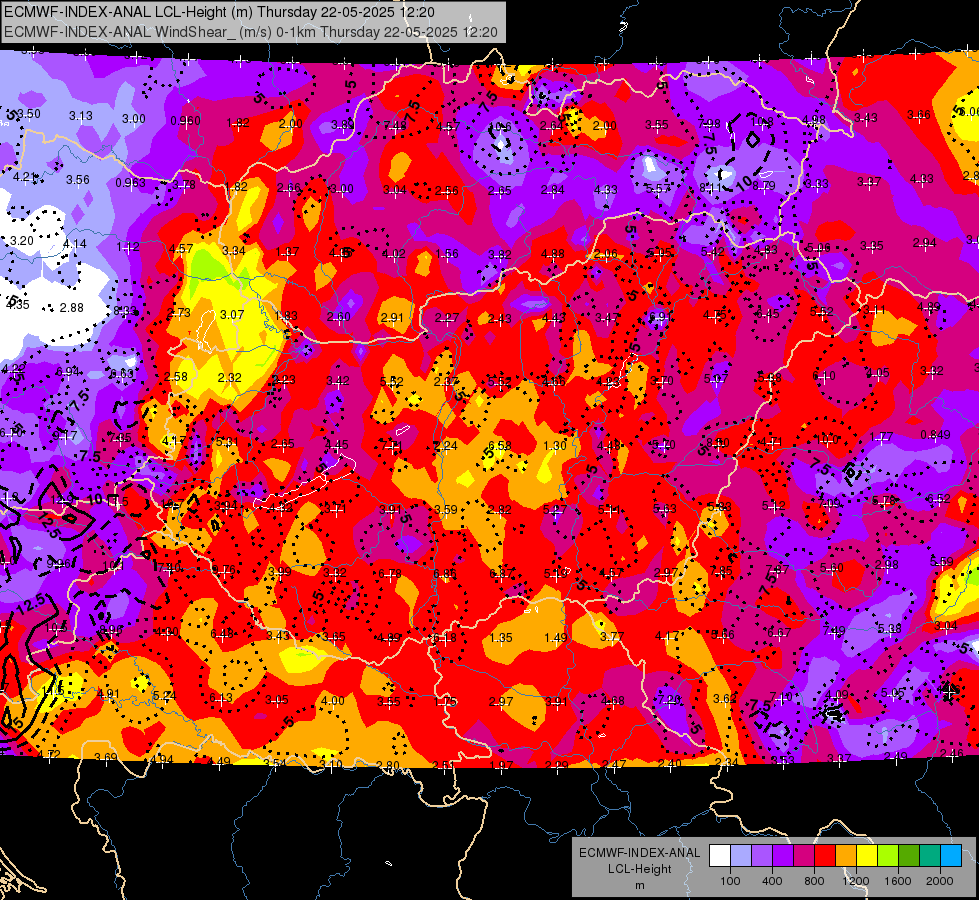Select the teal legend swatch
Image resolution: width=979 pixels, height=900 pixels.
tap(930, 855)
